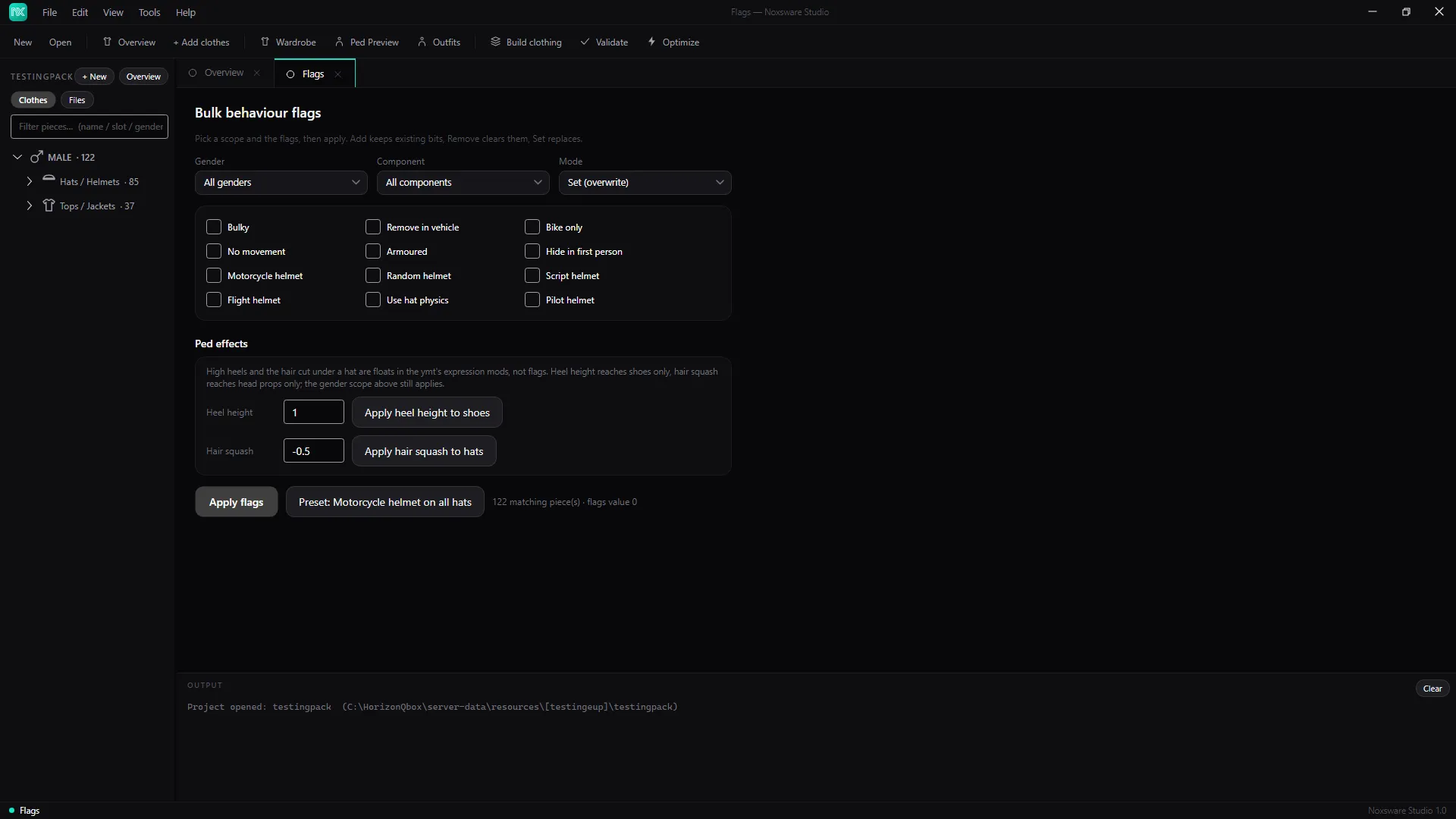
Task: Toggle the Armoured checkbox
Action: coord(373,252)
